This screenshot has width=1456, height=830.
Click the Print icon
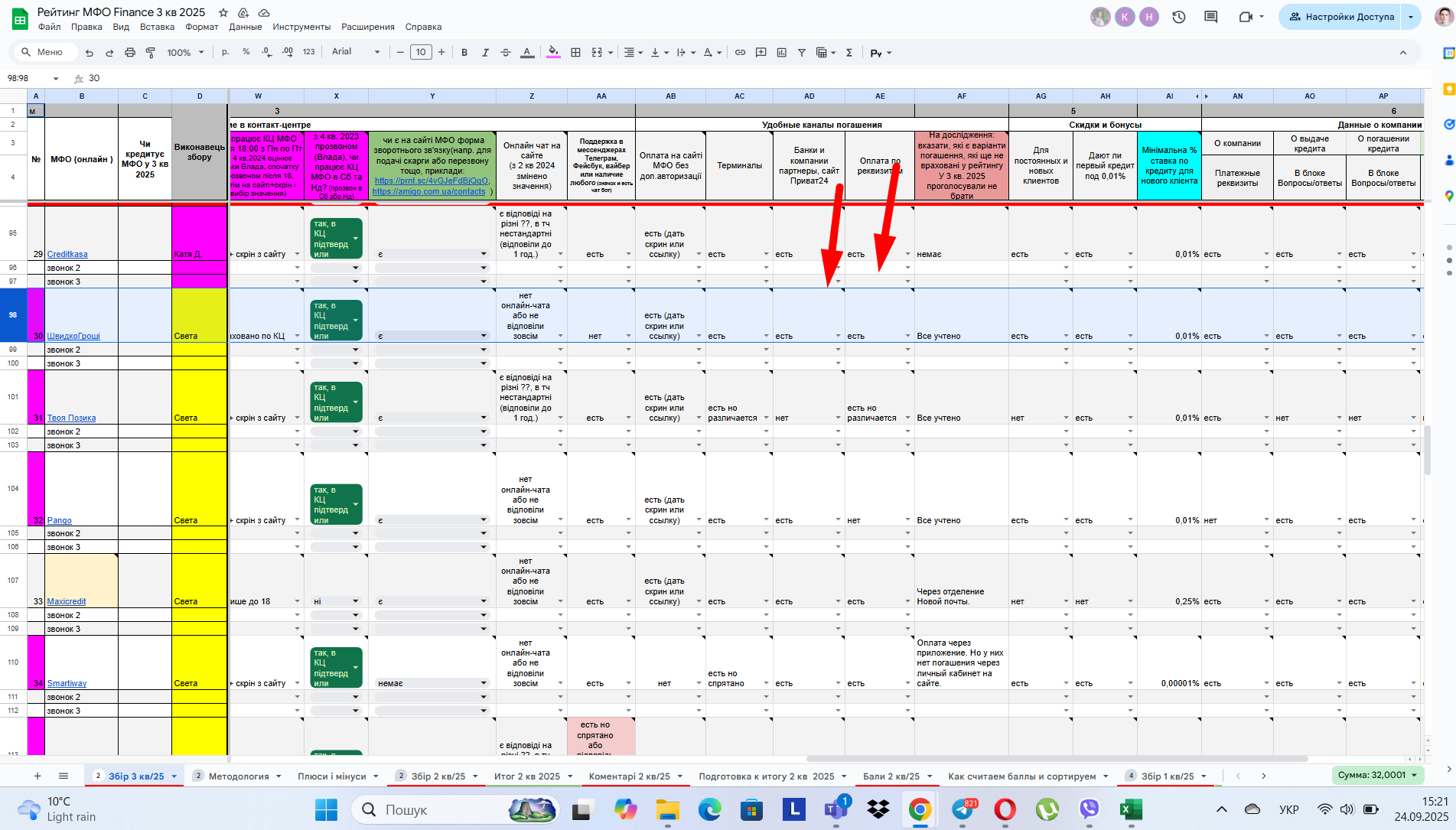[130, 52]
